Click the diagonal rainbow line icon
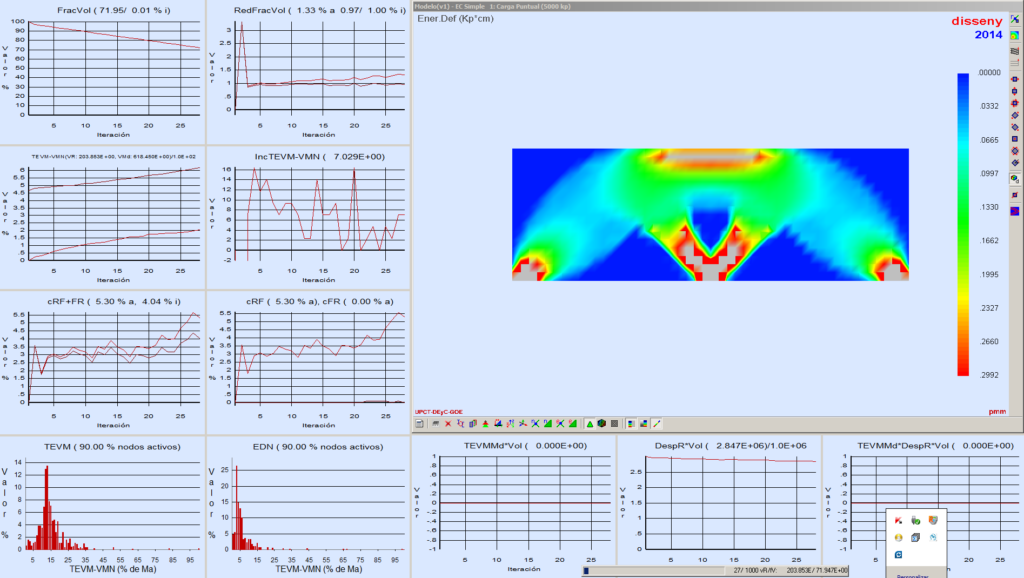The width and height of the screenshot is (1024, 578). (x=656, y=423)
